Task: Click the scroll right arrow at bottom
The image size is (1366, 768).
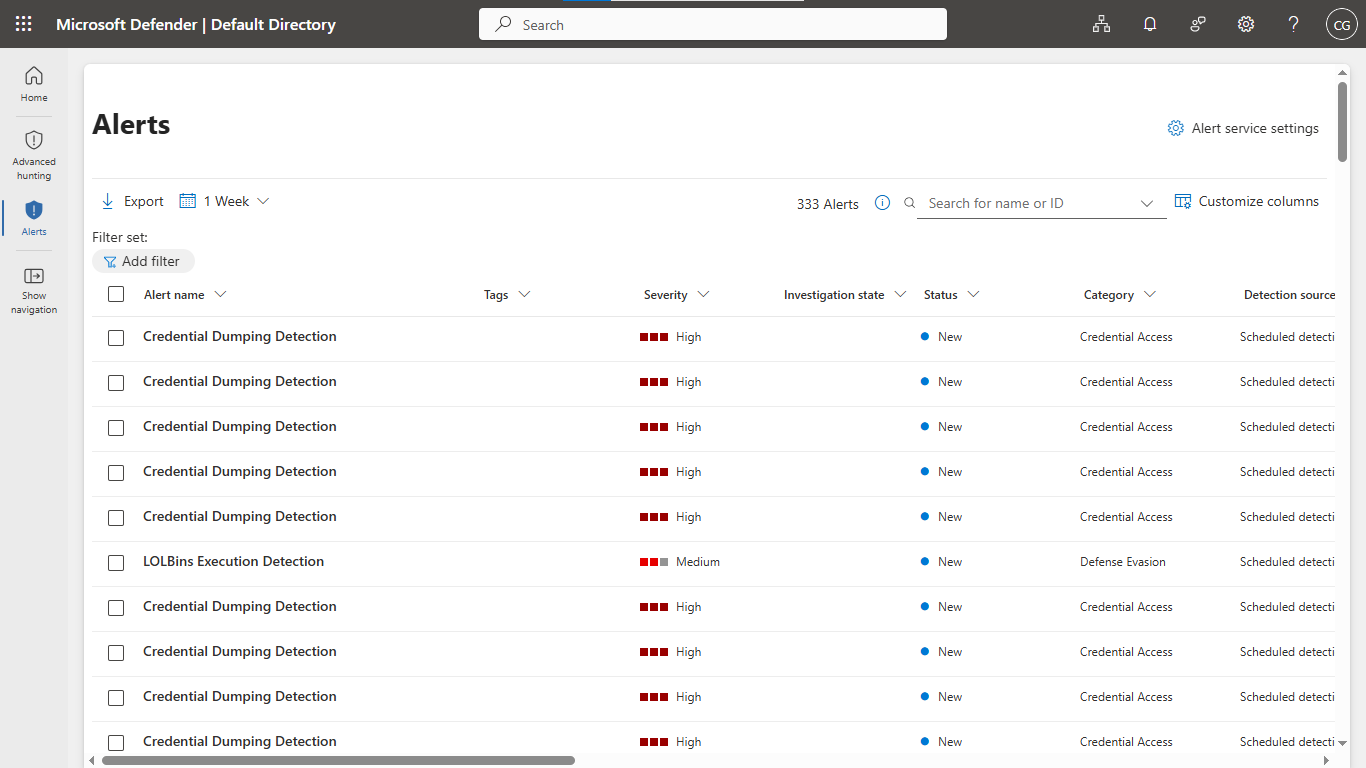Action: click(1327, 761)
